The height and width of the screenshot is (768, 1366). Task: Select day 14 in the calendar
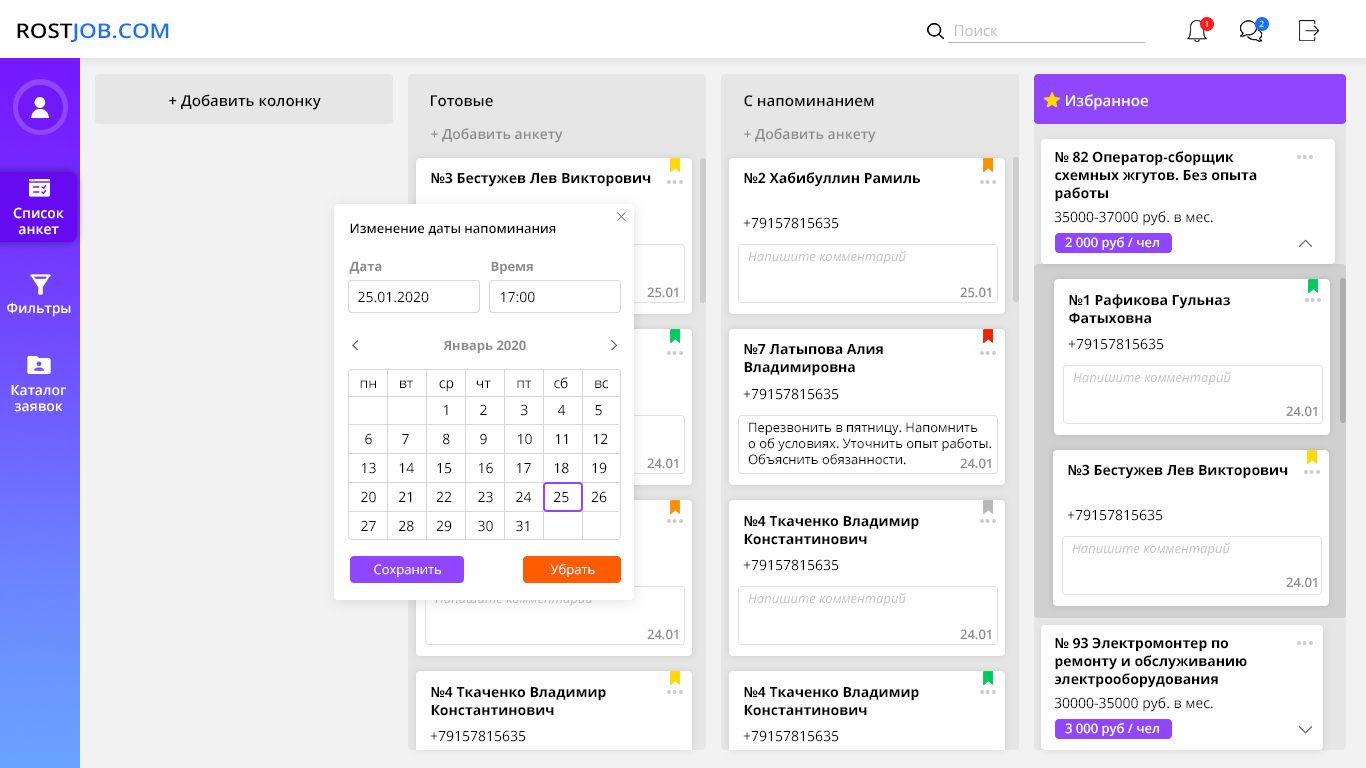click(x=406, y=468)
